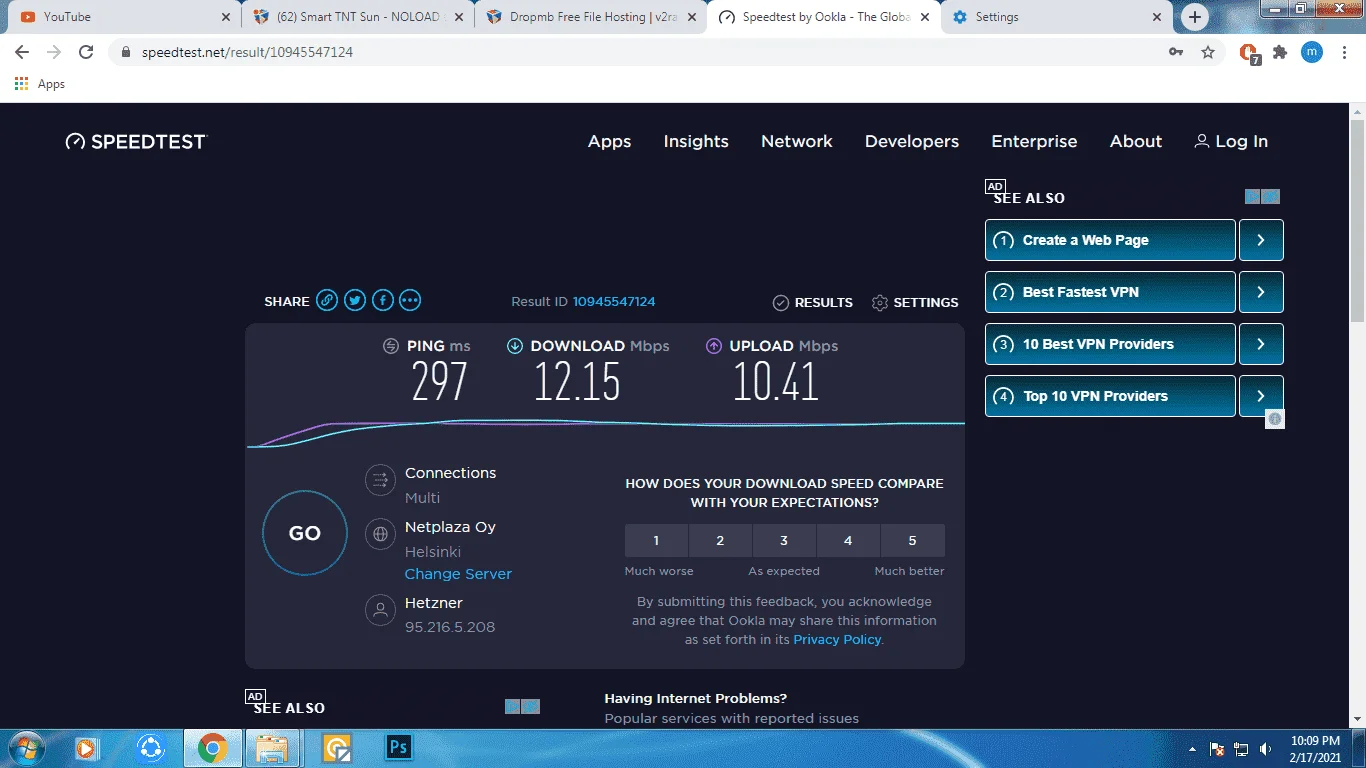
Task: Click the Top 10 VPN Providers ad link
Action: (x=1110, y=396)
